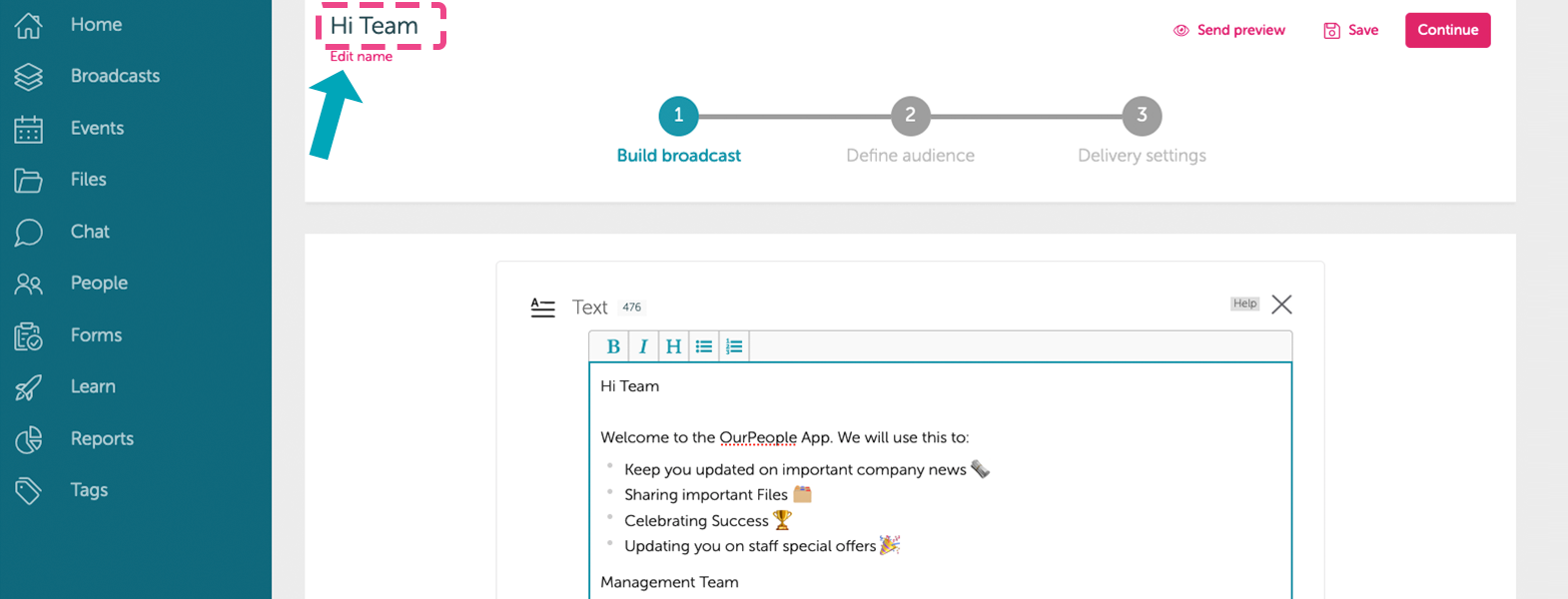Image resolution: width=1568 pixels, height=599 pixels.
Task: Remove the Text block with the X
Action: pos(1281,304)
